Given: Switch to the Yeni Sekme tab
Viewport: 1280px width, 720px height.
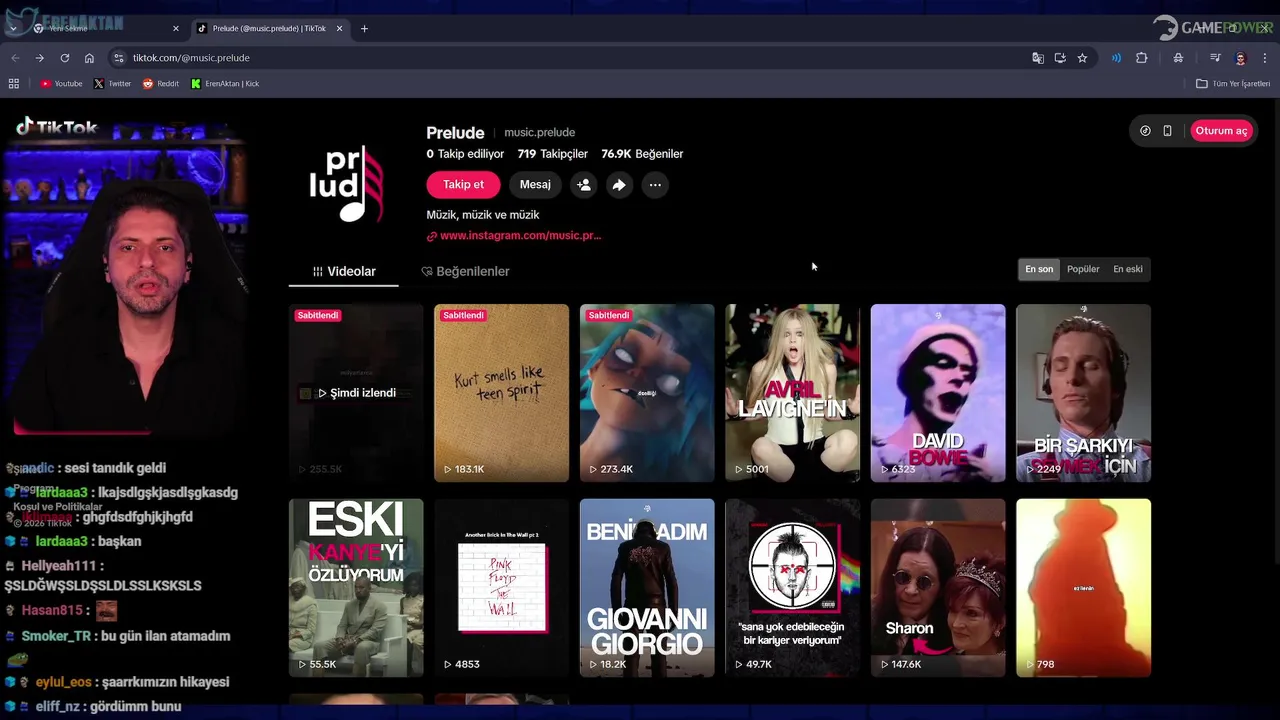Looking at the screenshot, I should pyautogui.click(x=106, y=29).
